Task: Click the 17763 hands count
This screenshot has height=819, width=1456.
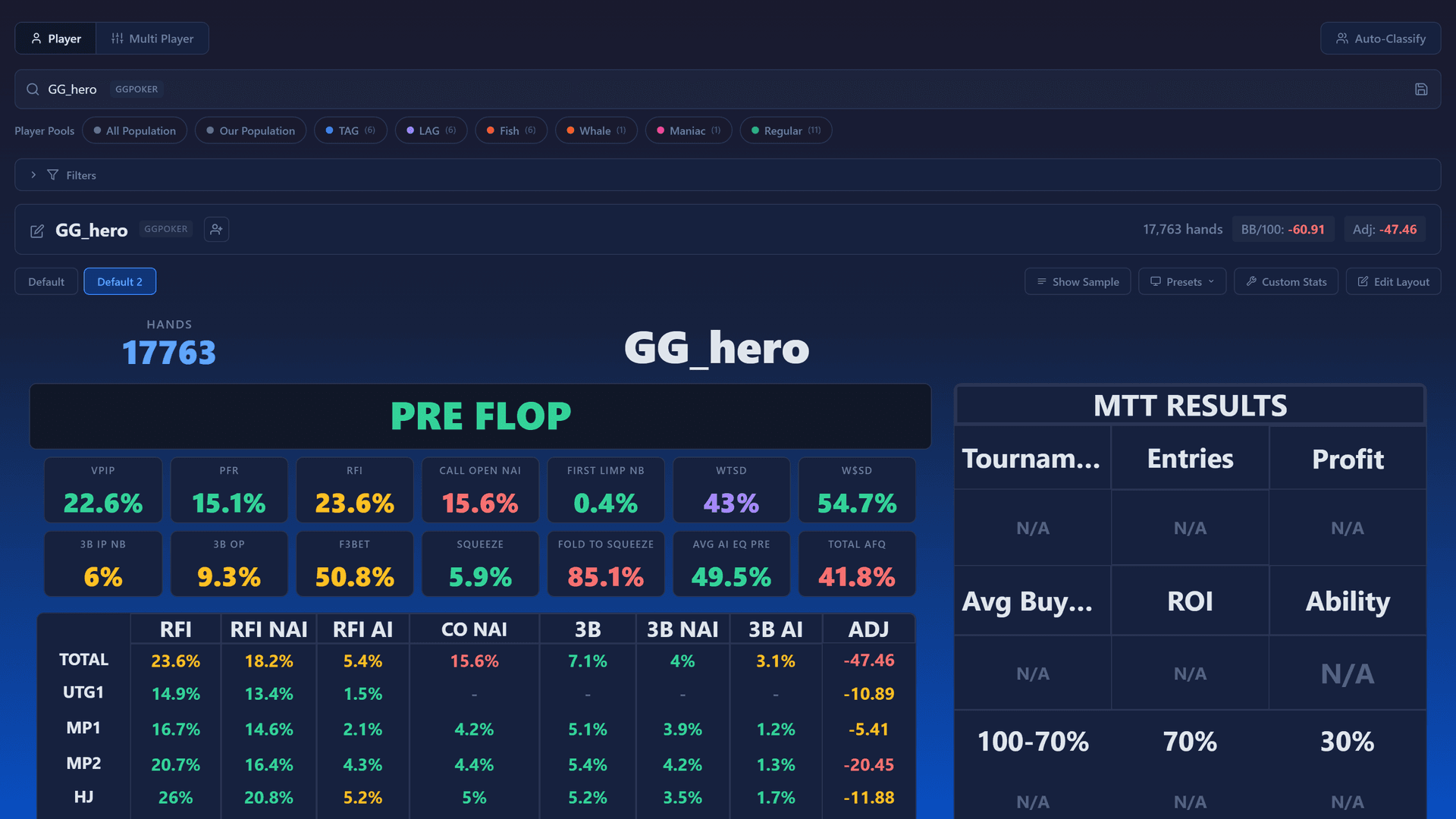Action: coord(169,353)
